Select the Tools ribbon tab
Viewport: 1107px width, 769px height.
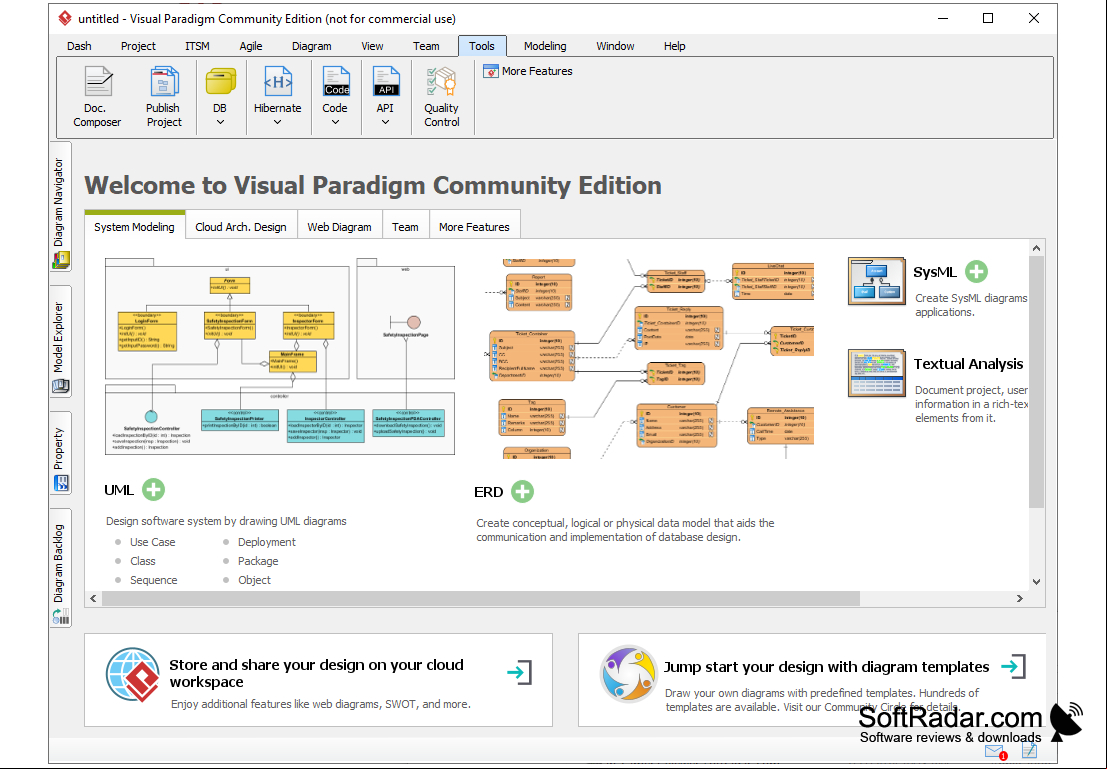coord(482,46)
